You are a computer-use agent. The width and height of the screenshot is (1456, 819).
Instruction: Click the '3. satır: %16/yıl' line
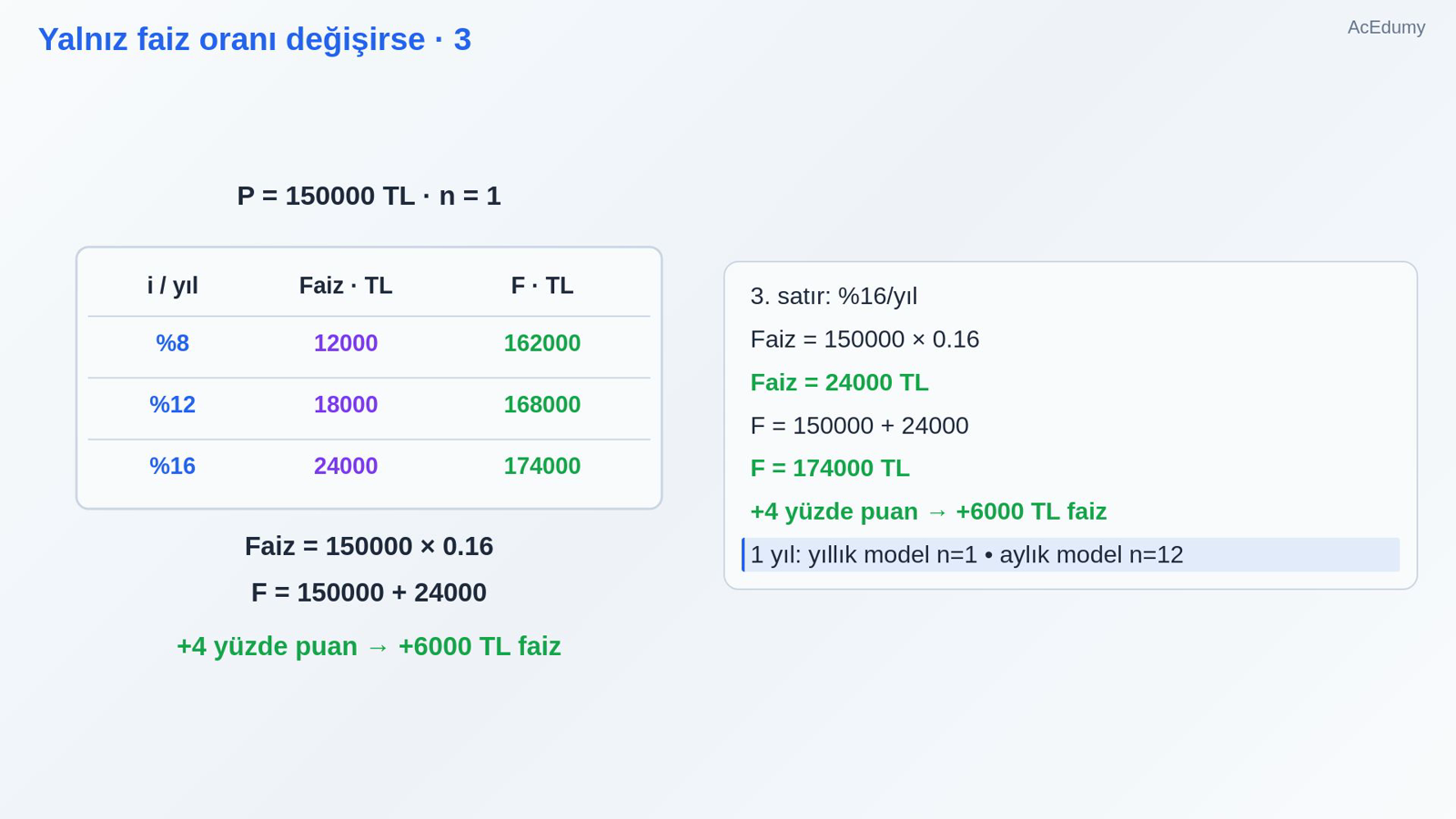pos(834,297)
